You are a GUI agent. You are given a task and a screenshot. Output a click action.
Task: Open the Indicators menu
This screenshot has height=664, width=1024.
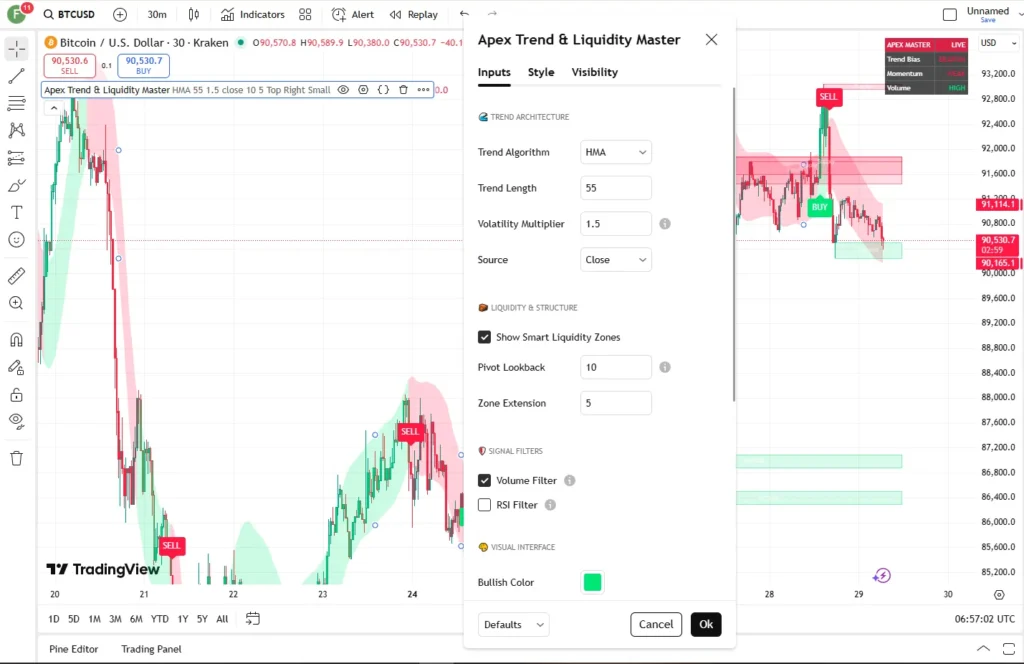(x=253, y=15)
